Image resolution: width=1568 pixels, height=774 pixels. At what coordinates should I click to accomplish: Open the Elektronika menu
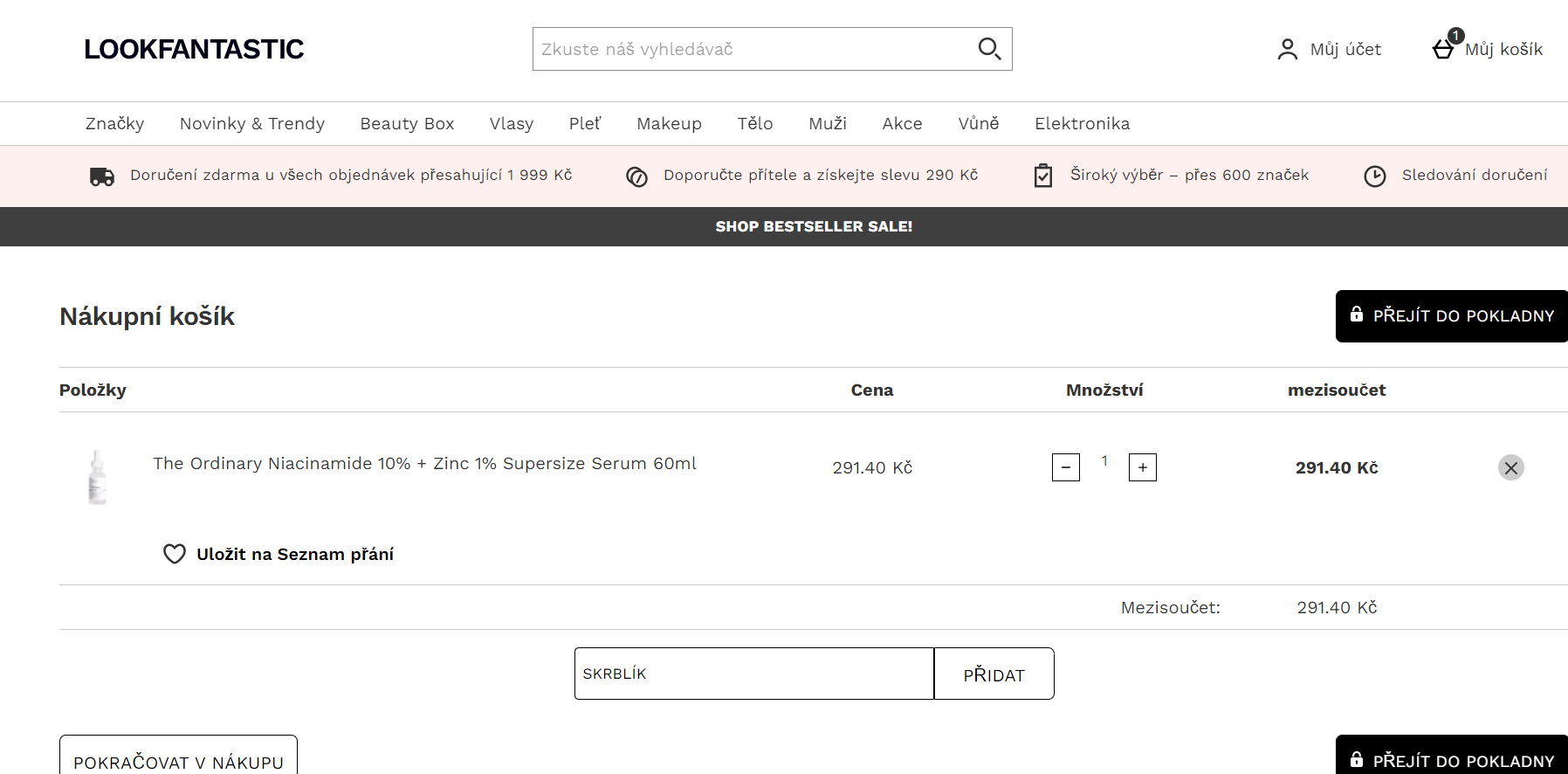pos(1083,123)
